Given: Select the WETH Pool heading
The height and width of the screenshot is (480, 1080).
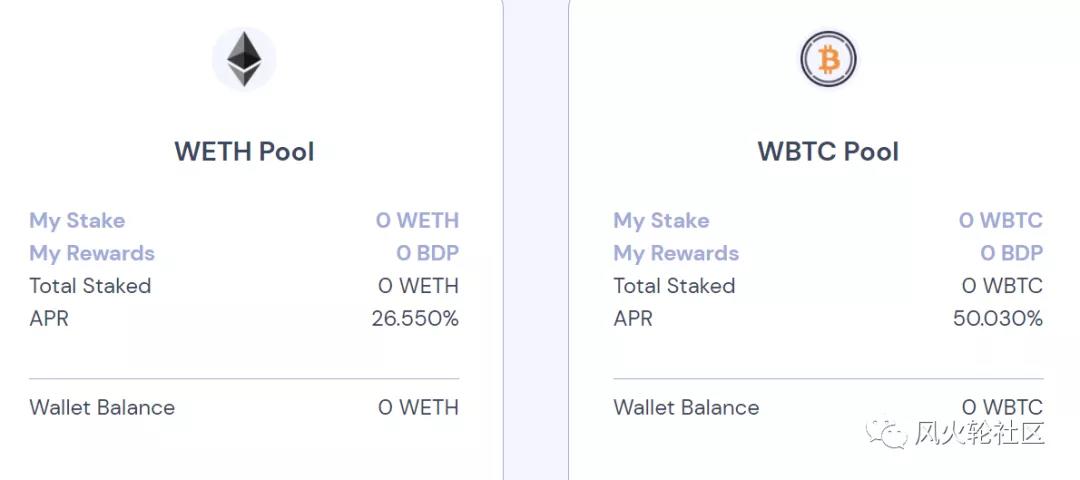Looking at the screenshot, I should 244,152.
